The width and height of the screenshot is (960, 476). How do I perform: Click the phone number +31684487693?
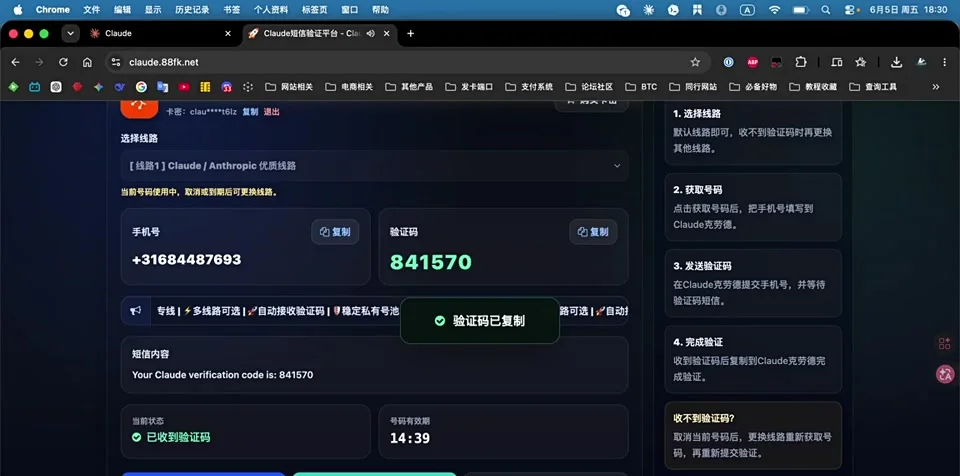point(187,260)
